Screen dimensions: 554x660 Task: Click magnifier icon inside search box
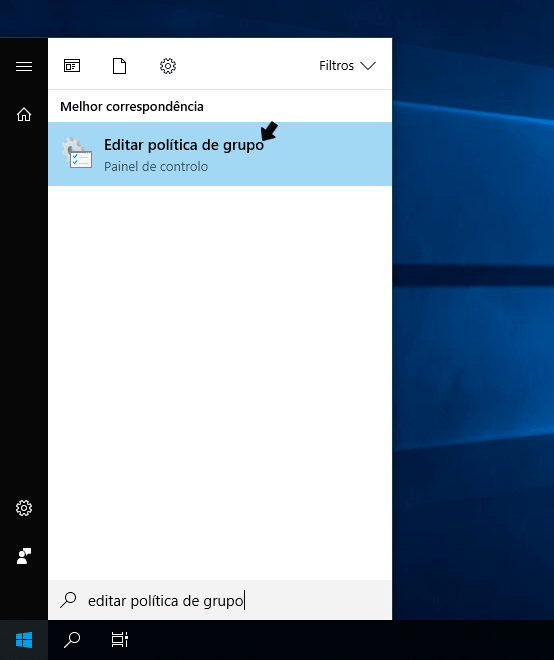click(68, 600)
